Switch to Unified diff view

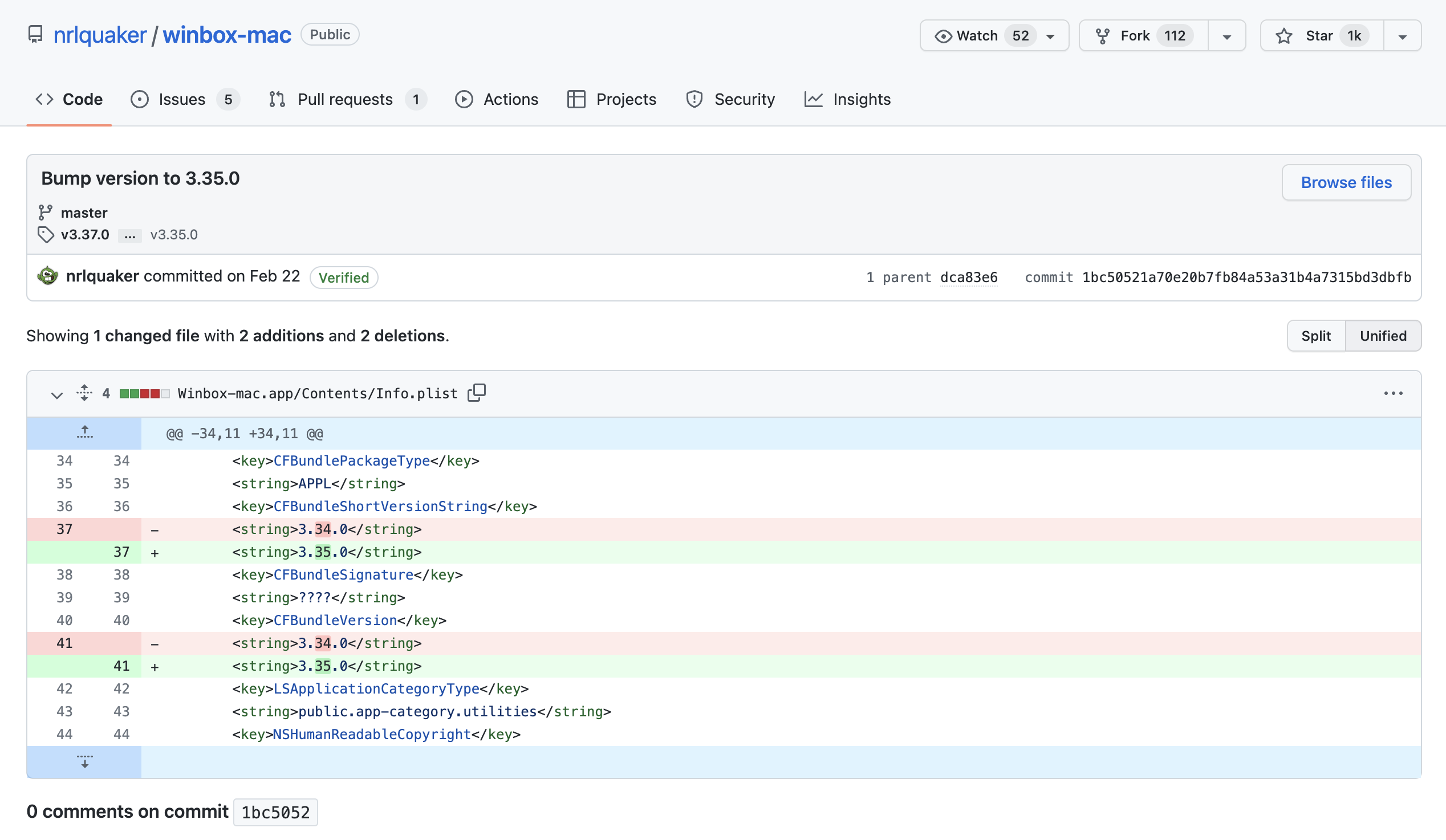(x=1383, y=336)
